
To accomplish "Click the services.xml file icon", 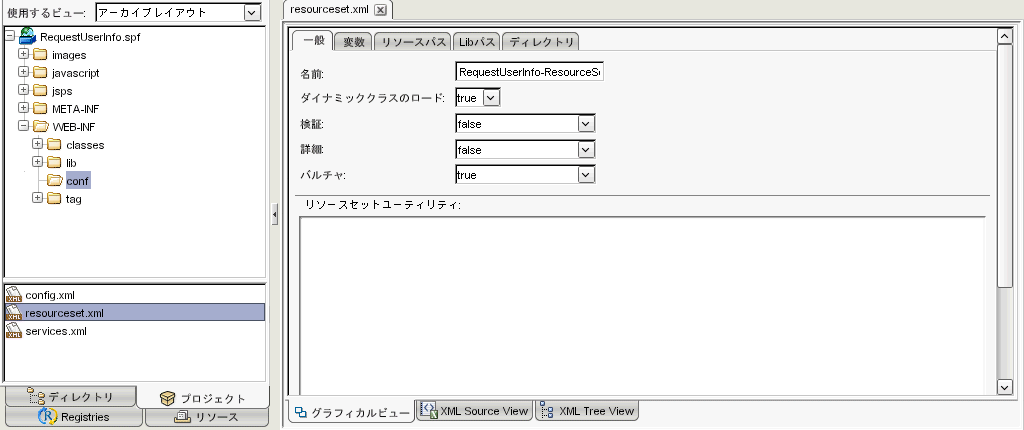I will [14, 331].
